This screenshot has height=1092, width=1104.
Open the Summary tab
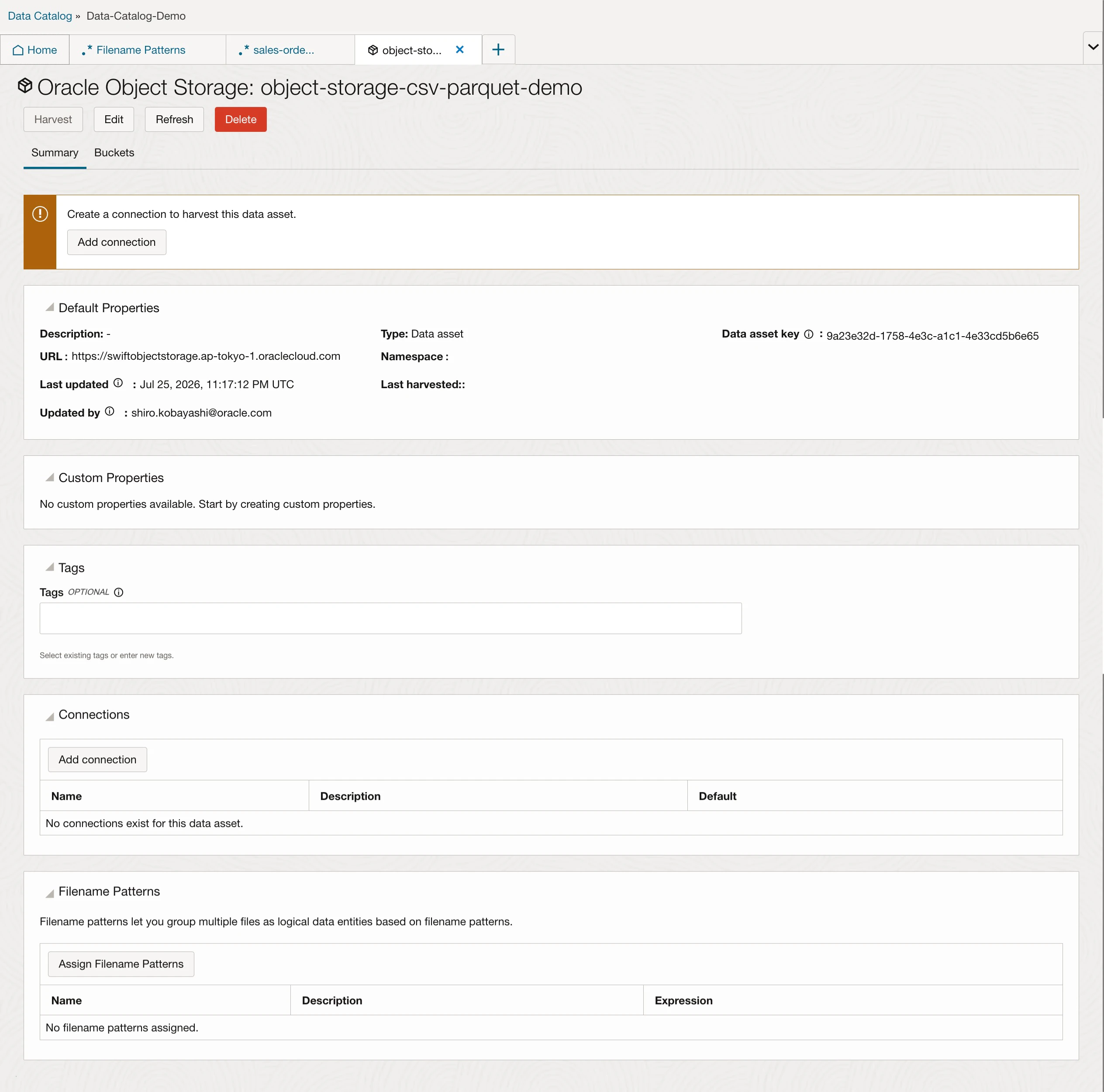click(55, 152)
